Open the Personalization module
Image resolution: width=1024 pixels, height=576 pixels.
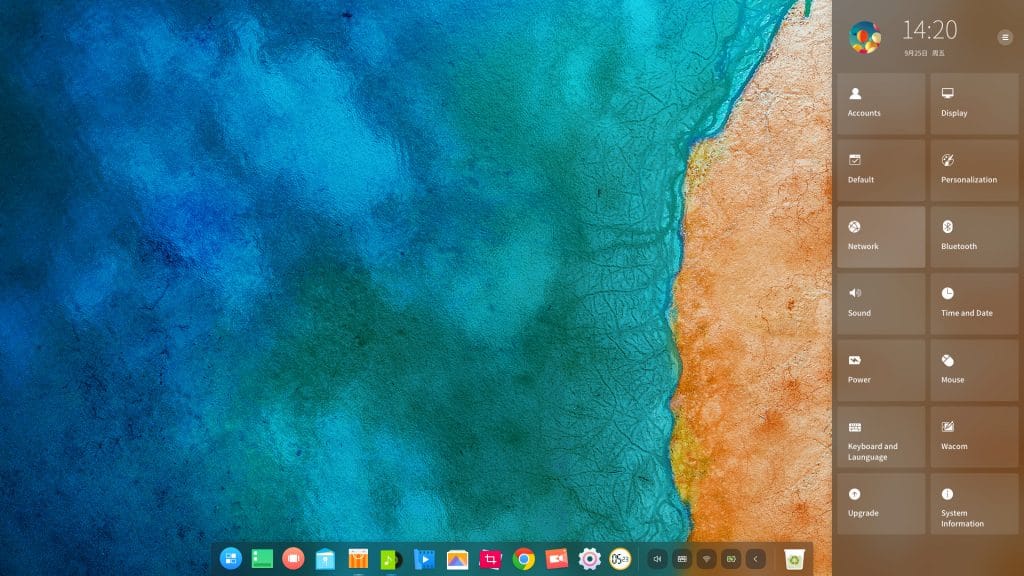(x=974, y=170)
